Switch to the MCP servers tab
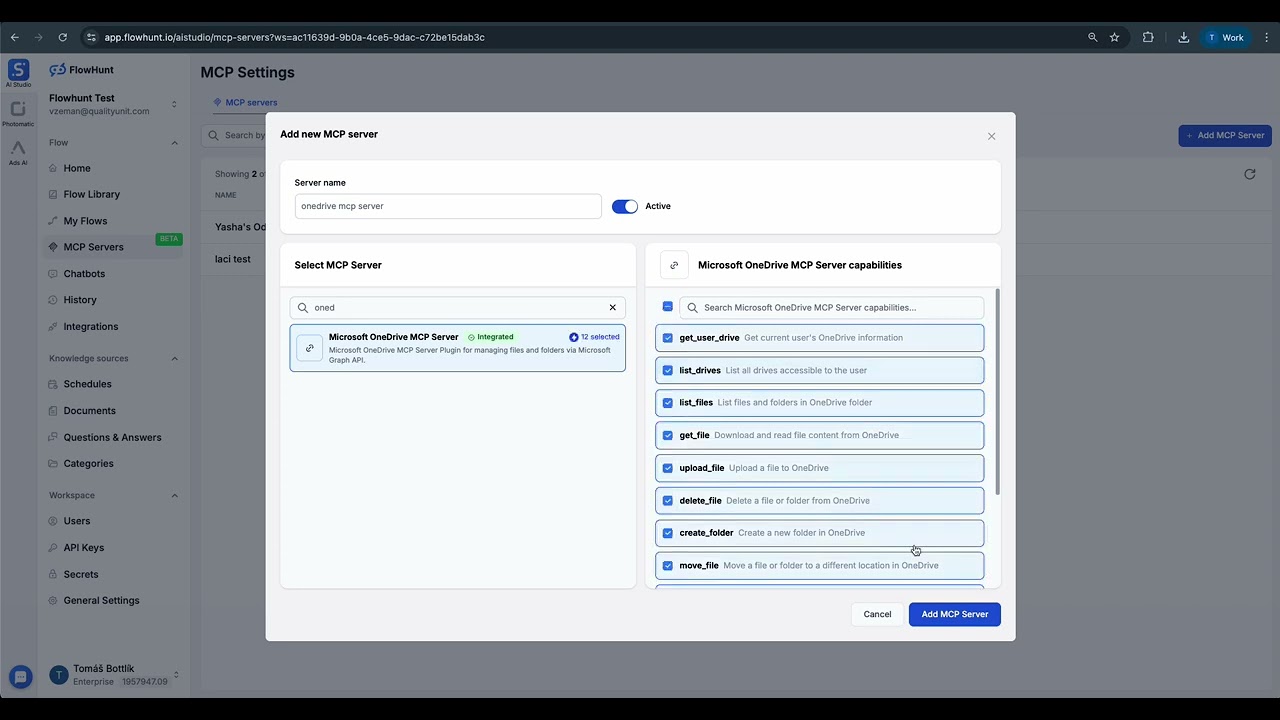The height and width of the screenshot is (720, 1280). click(245, 102)
